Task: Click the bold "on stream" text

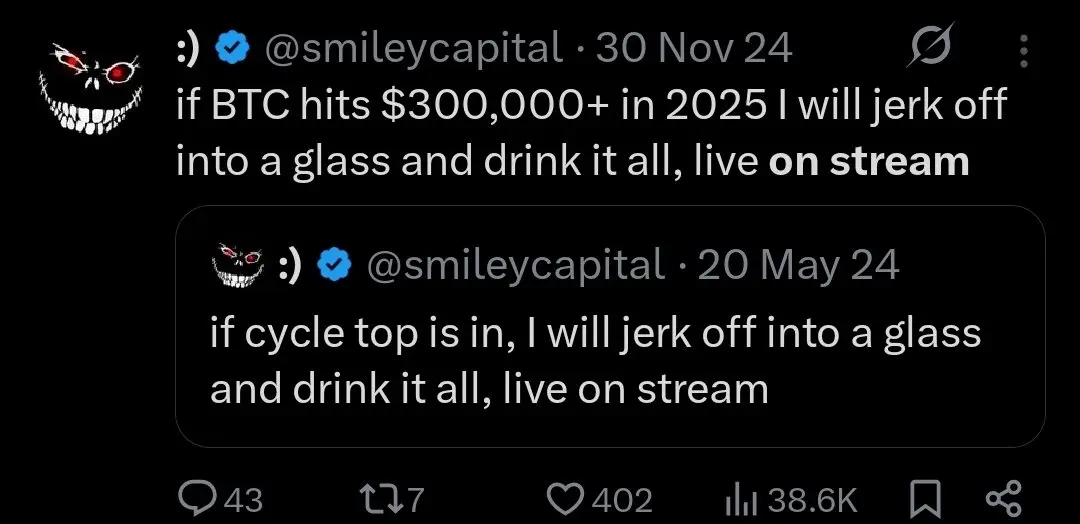Action: coord(869,161)
